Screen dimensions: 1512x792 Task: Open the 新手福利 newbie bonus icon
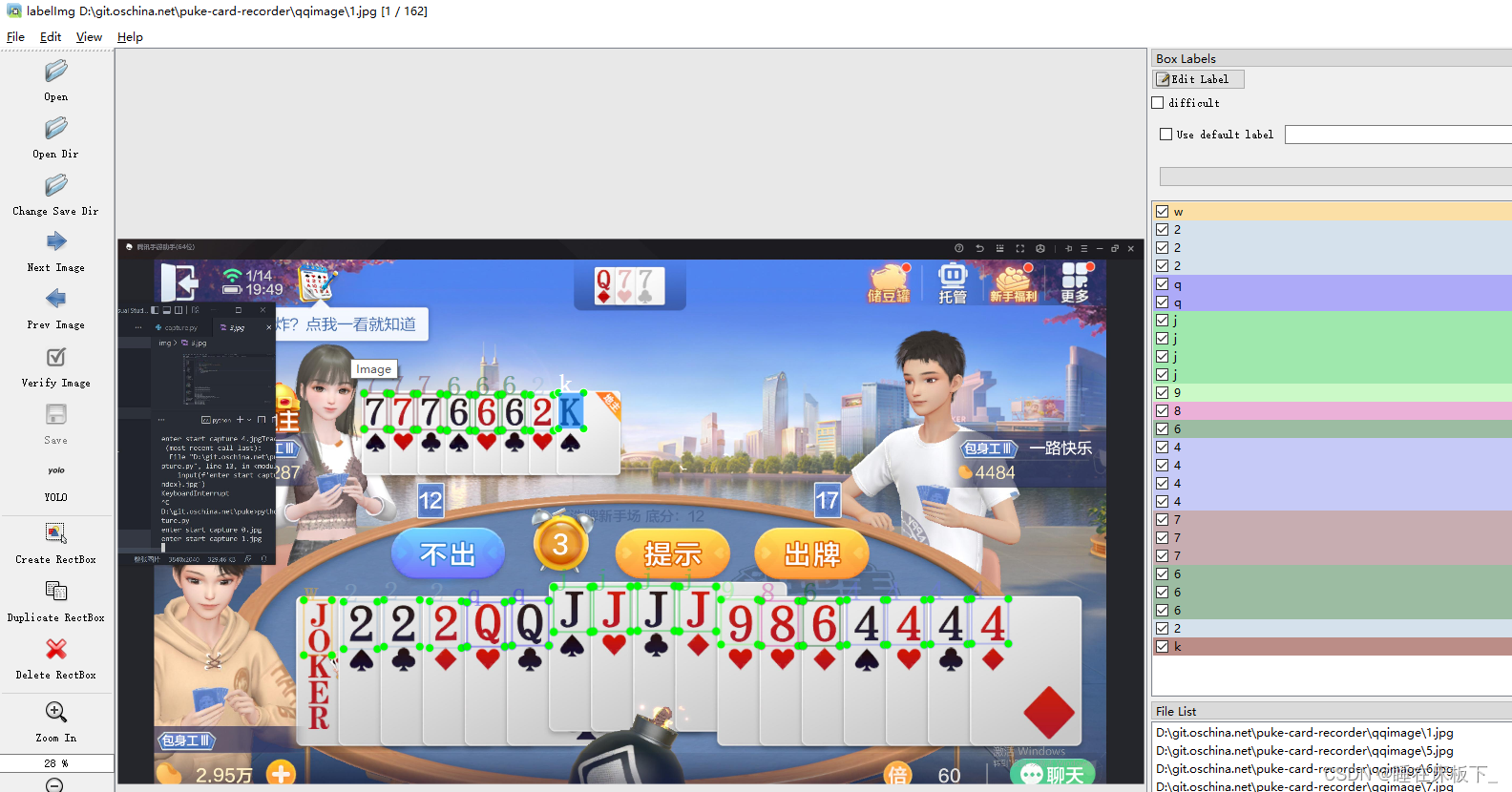coord(1013,283)
